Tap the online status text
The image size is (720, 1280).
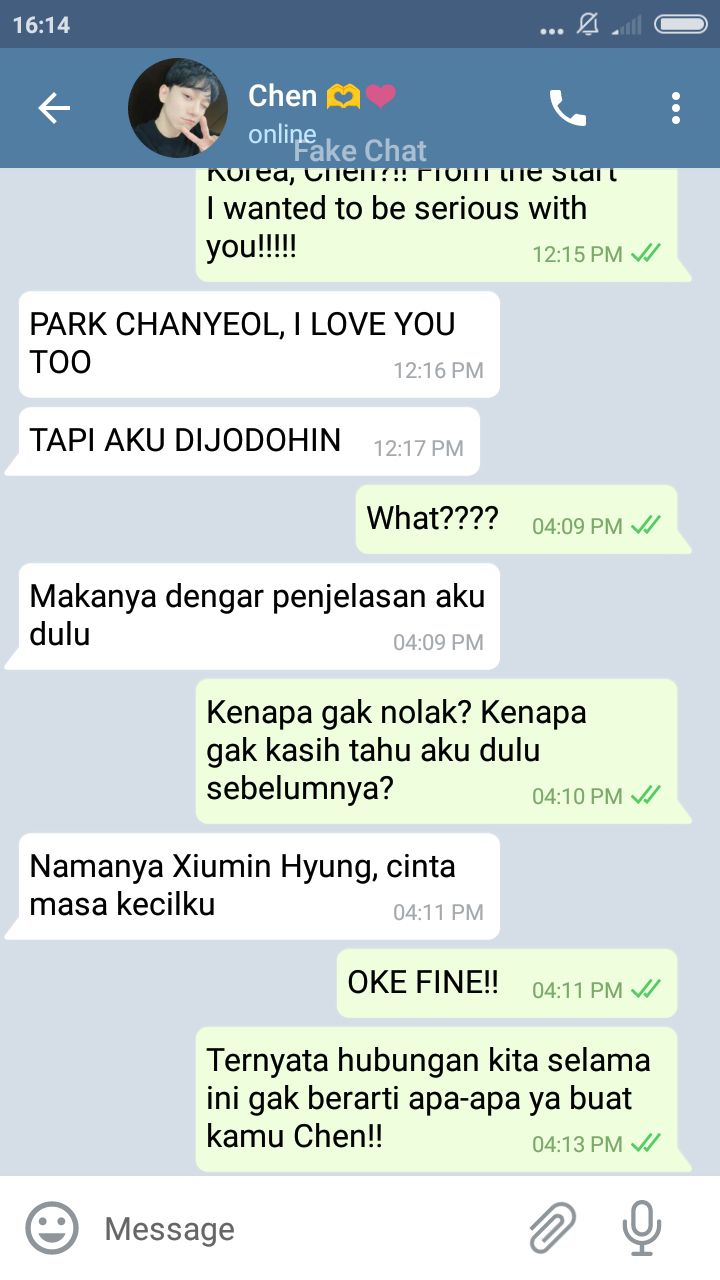[282, 134]
